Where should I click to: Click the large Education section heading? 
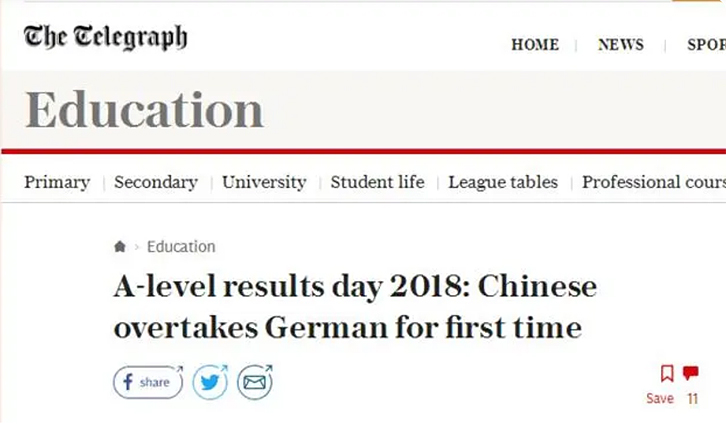144,110
